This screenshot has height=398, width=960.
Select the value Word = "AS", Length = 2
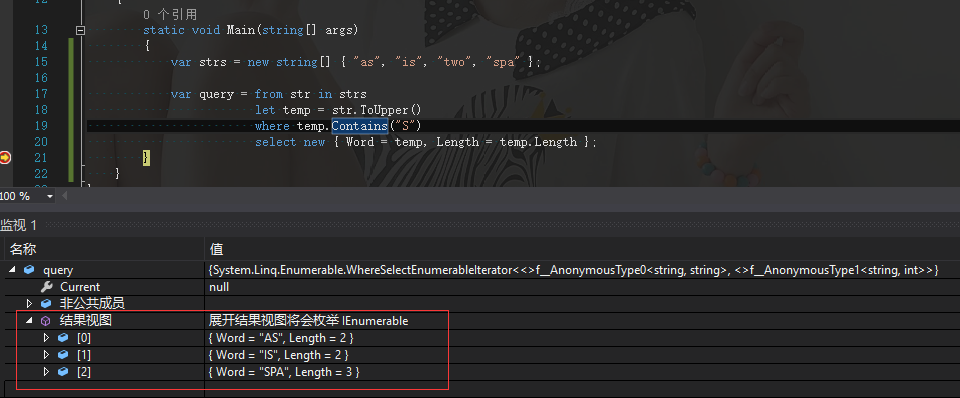(x=281, y=337)
